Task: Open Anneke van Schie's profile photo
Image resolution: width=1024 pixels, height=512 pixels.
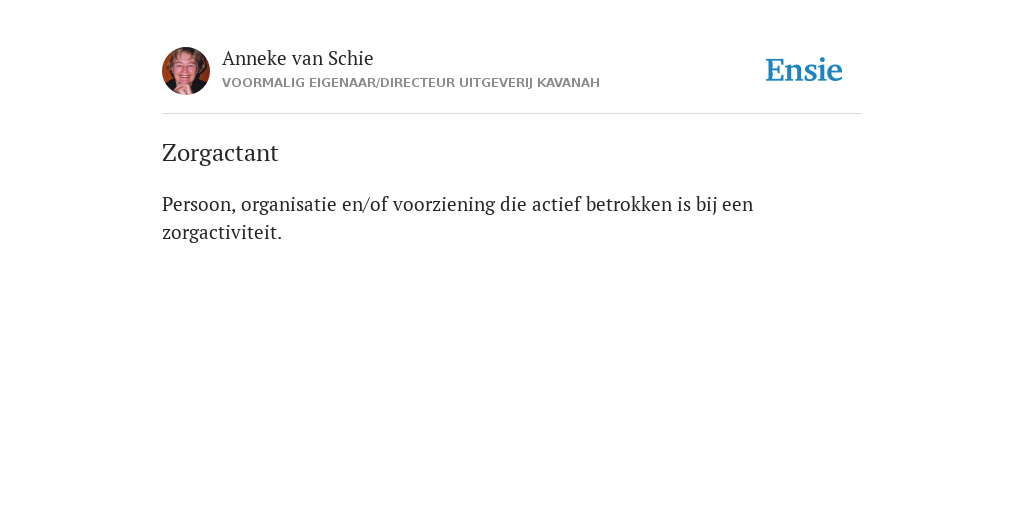Action: pyautogui.click(x=186, y=71)
